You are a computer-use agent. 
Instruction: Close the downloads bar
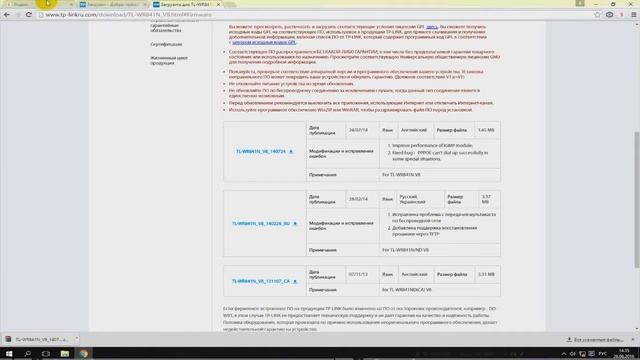[633, 340]
